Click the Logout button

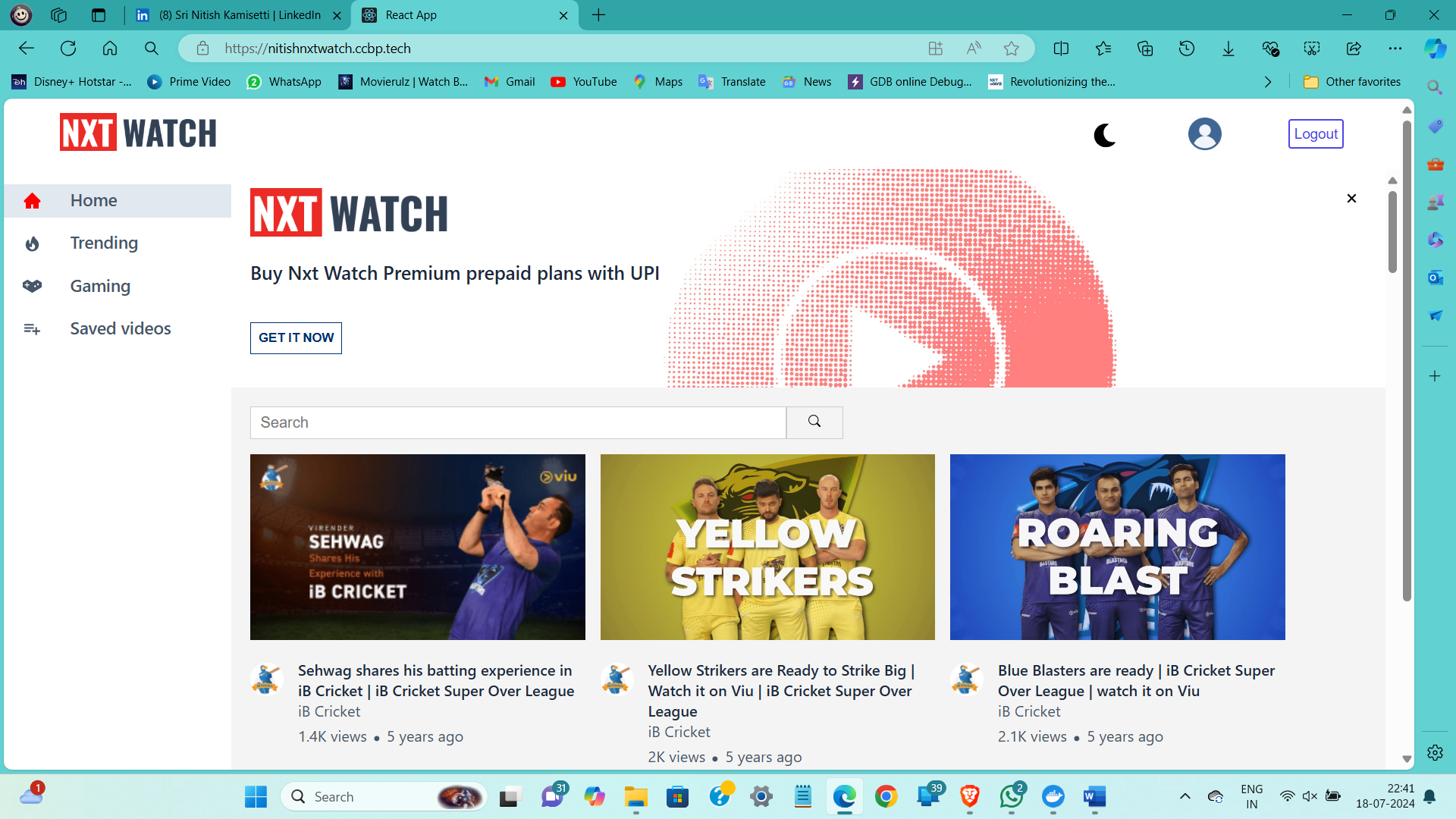click(1316, 133)
